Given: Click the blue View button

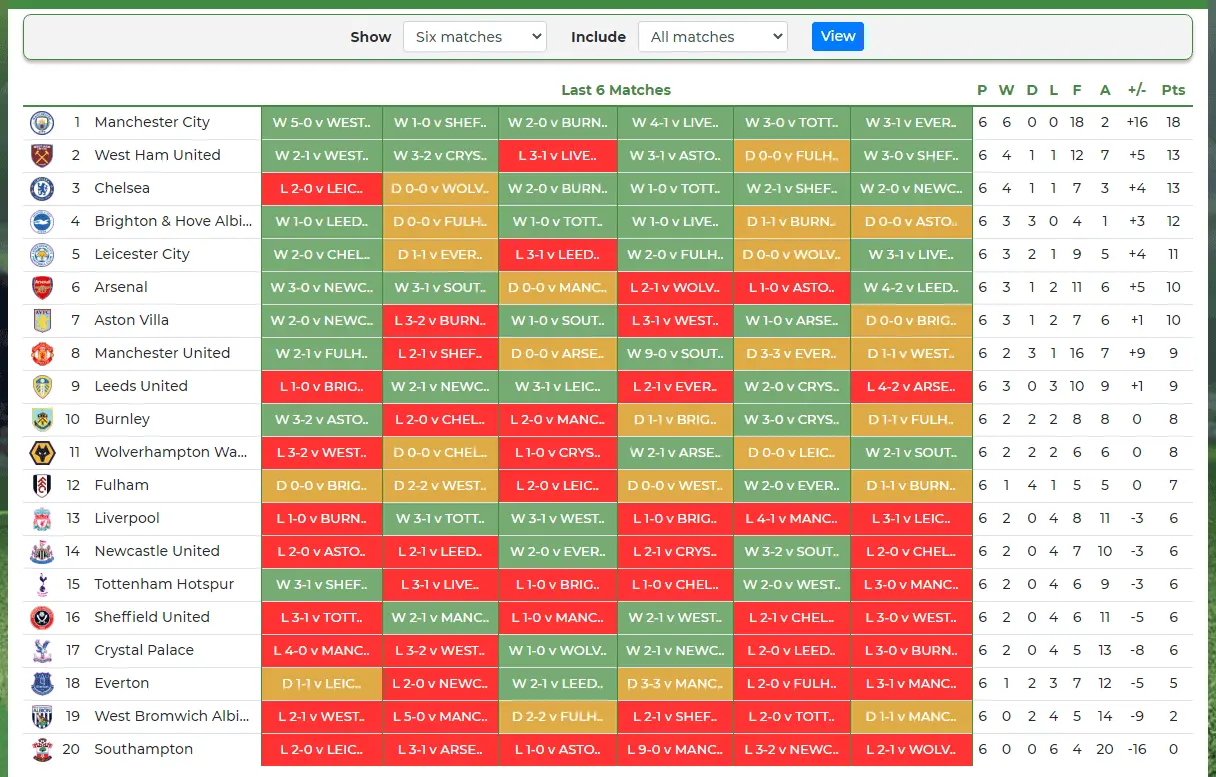Looking at the screenshot, I should coord(838,37).
